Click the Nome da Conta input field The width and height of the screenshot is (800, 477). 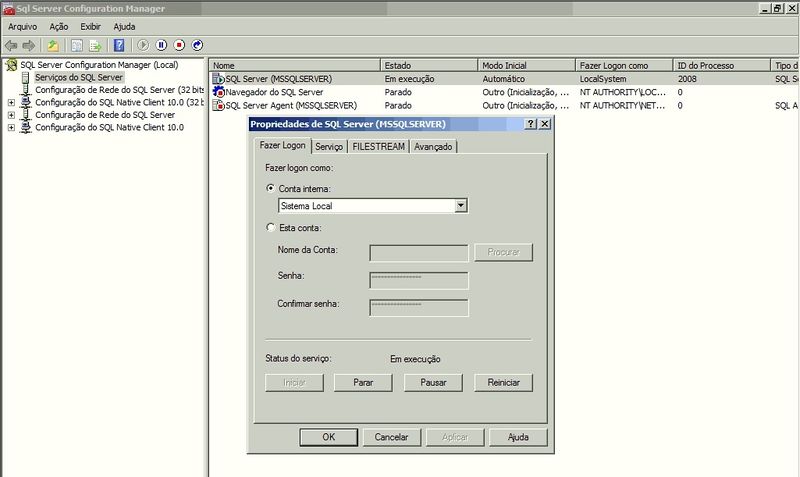pos(419,253)
